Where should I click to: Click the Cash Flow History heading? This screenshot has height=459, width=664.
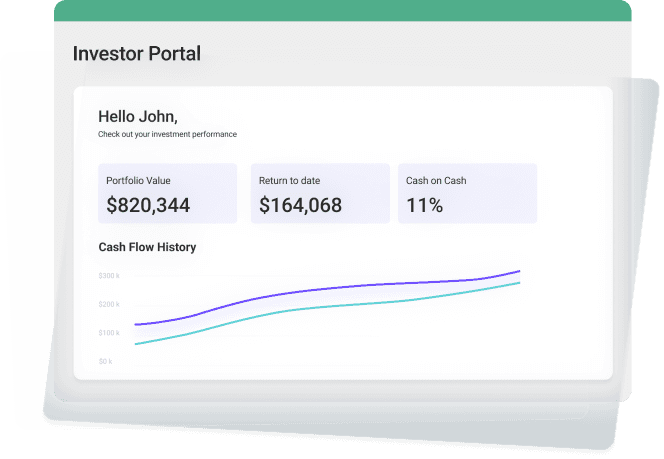coord(147,247)
